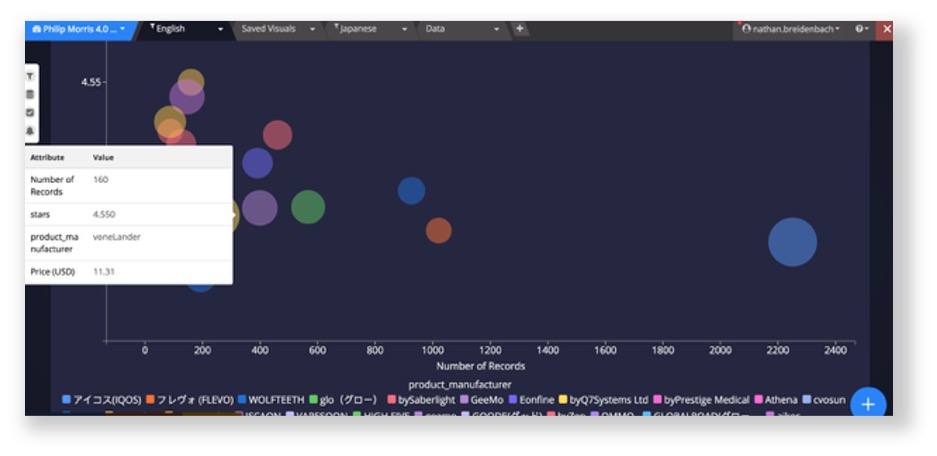
Task: Open the help question mark menu
Action: click(861, 29)
